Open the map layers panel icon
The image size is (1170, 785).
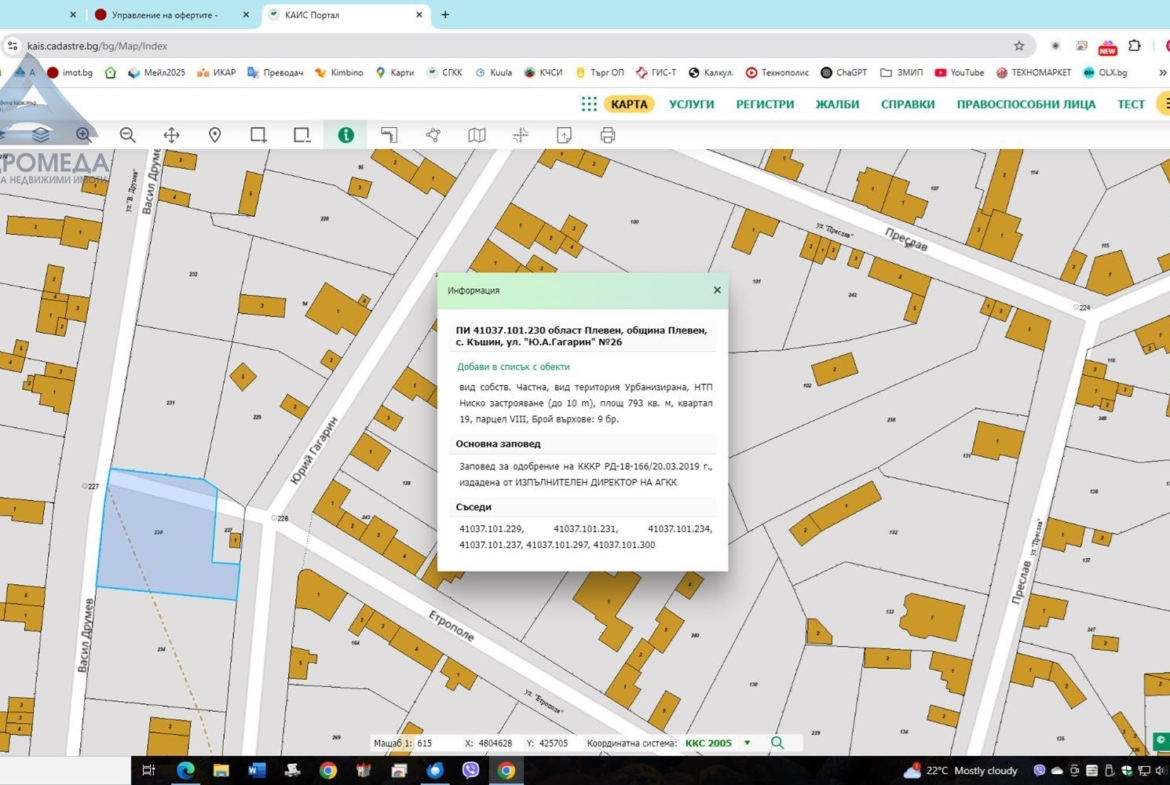click(x=40, y=135)
